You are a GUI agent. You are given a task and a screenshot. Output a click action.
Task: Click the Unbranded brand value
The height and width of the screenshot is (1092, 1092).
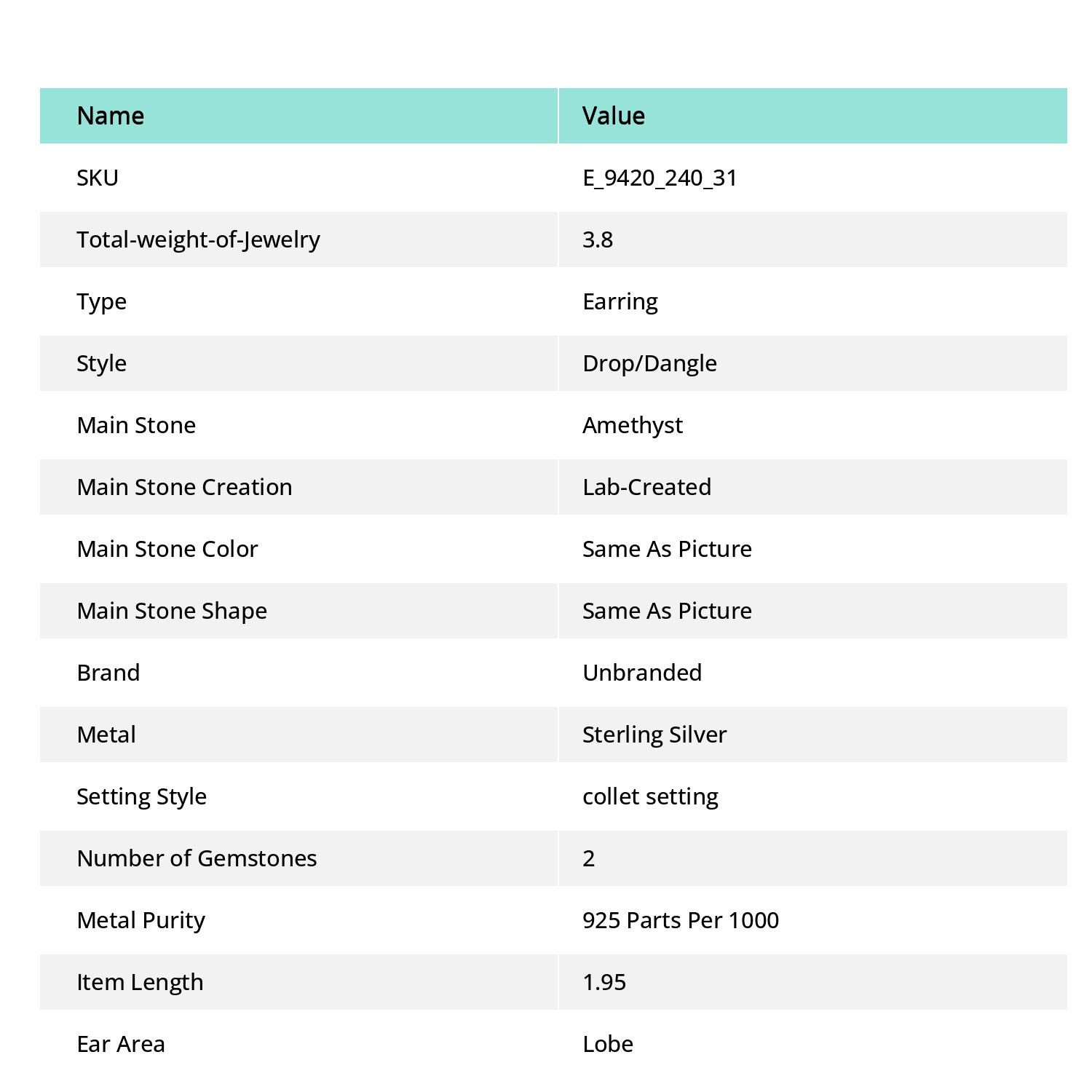point(642,673)
